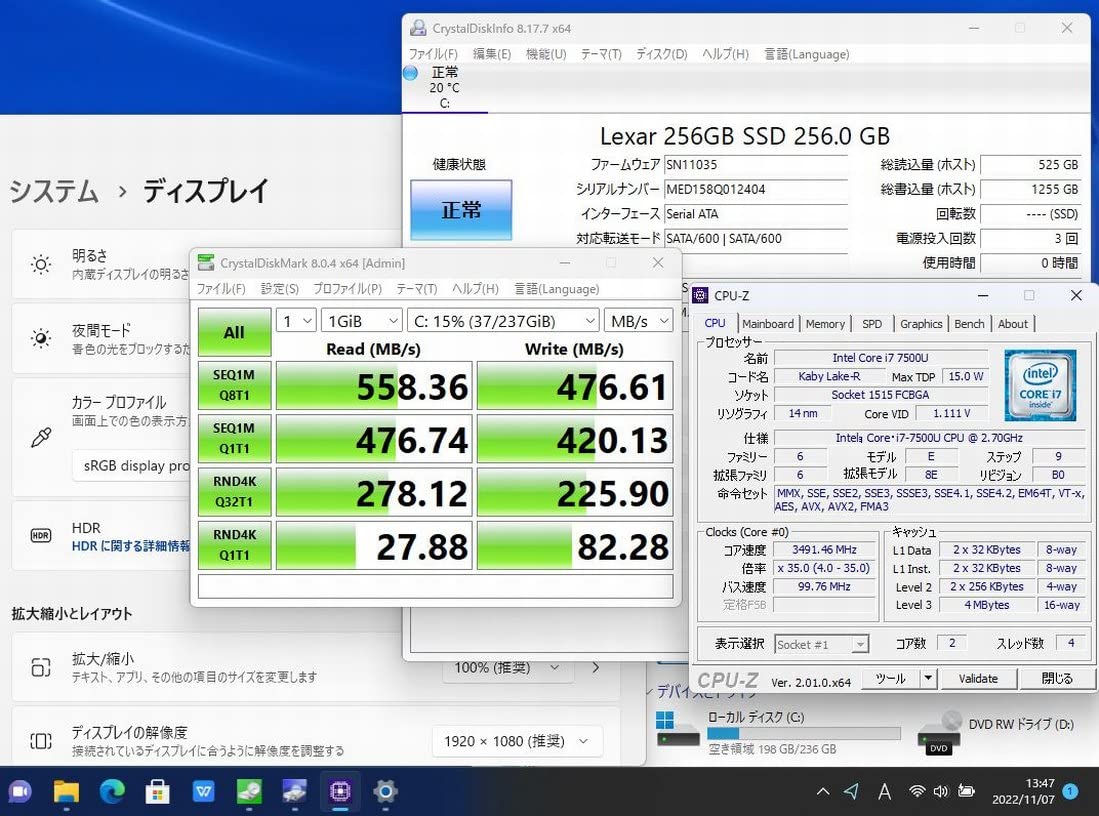Click CrystalDiskMark icon on taskbar
Image resolution: width=1099 pixels, height=816 pixels.
tap(249, 792)
